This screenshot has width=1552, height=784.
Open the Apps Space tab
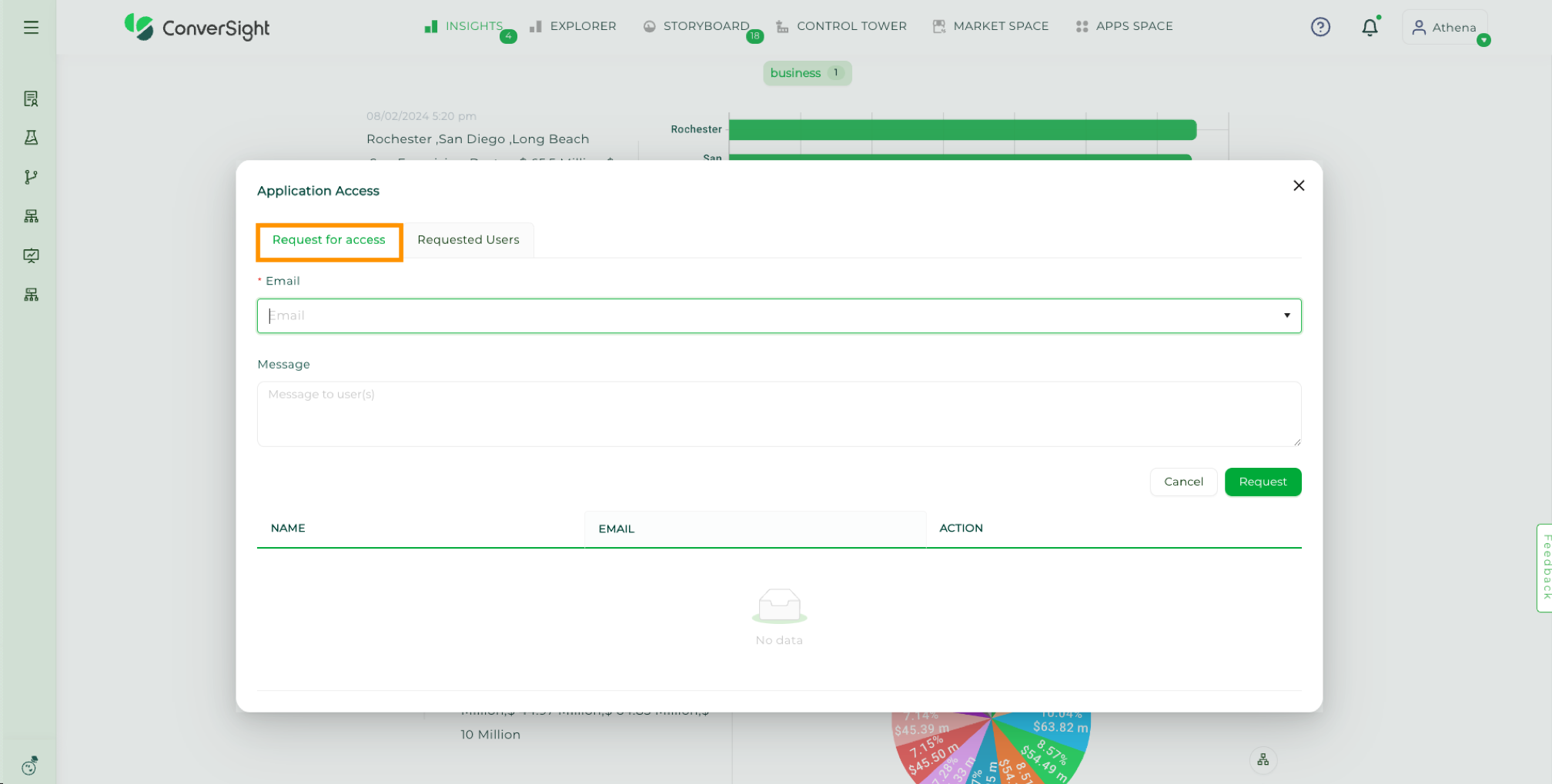[1124, 26]
